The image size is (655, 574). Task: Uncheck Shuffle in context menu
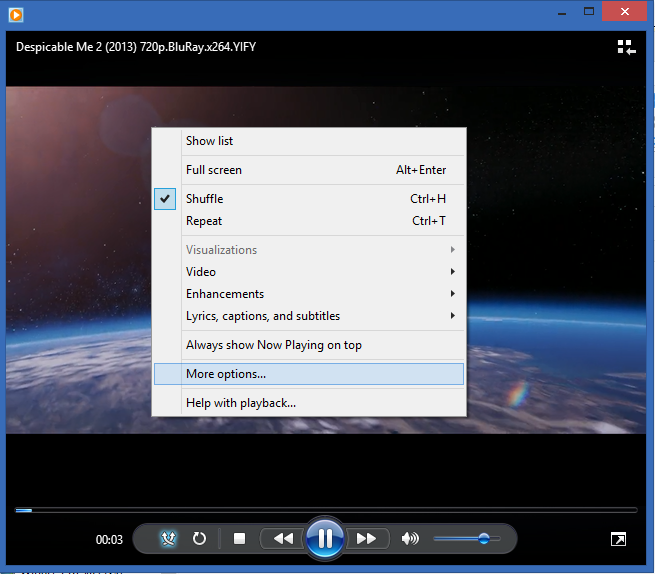click(x=309, y=199)
